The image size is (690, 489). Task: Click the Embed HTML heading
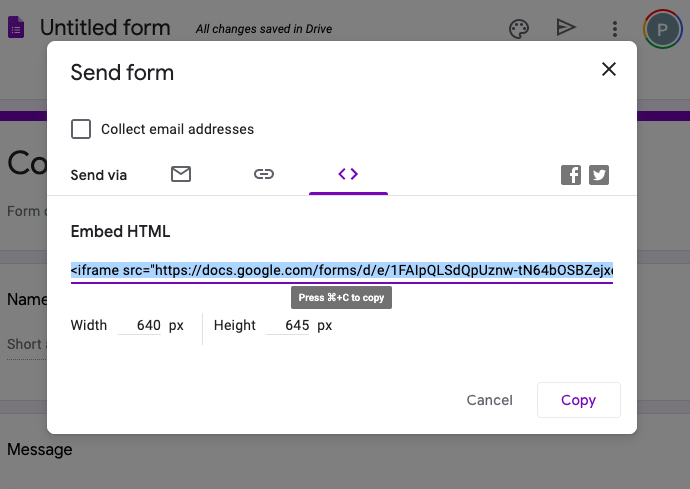pyautogui.click(x=120, y=232)
